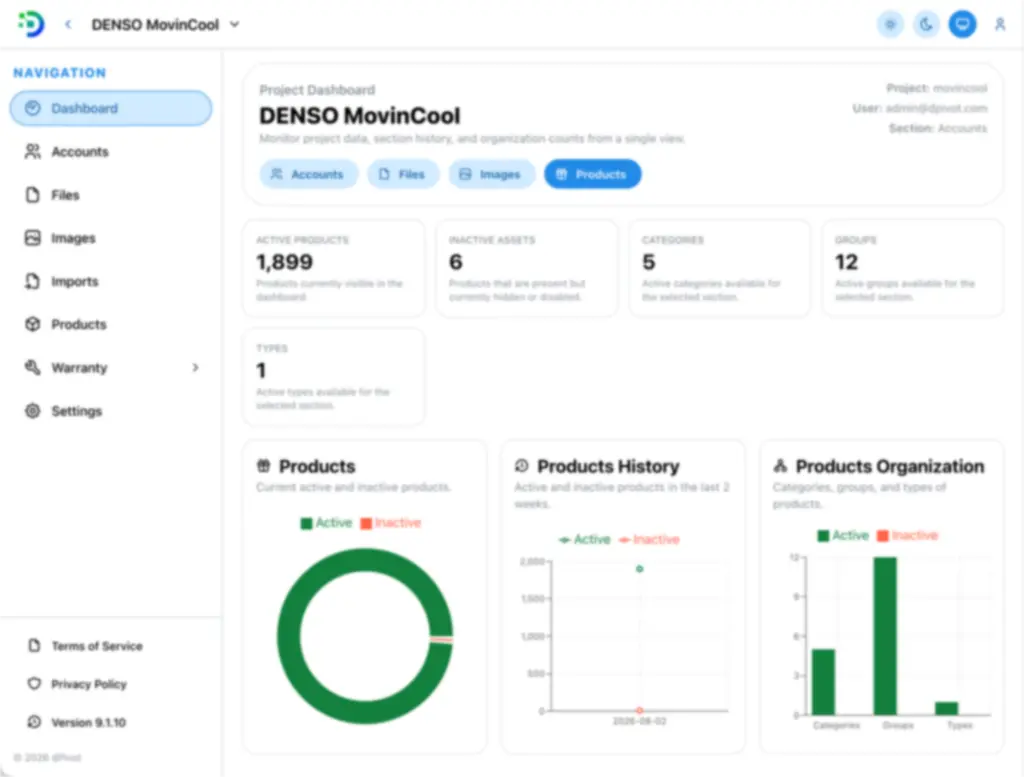
Task: Select the Files section pill
Action: pyautogui.click(x=403, y=174)
